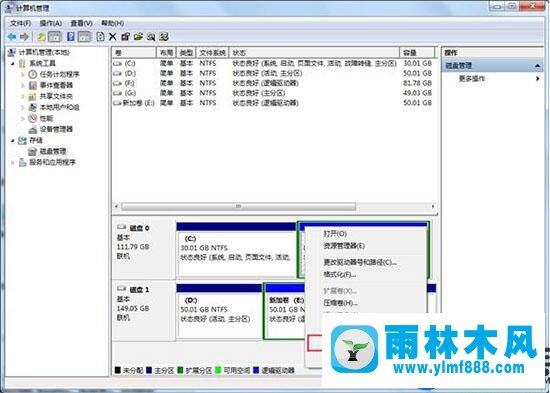Choose 更改驱动器号和路径(C)... in context menu
The image size is (550, 393).
pos(360,262)
